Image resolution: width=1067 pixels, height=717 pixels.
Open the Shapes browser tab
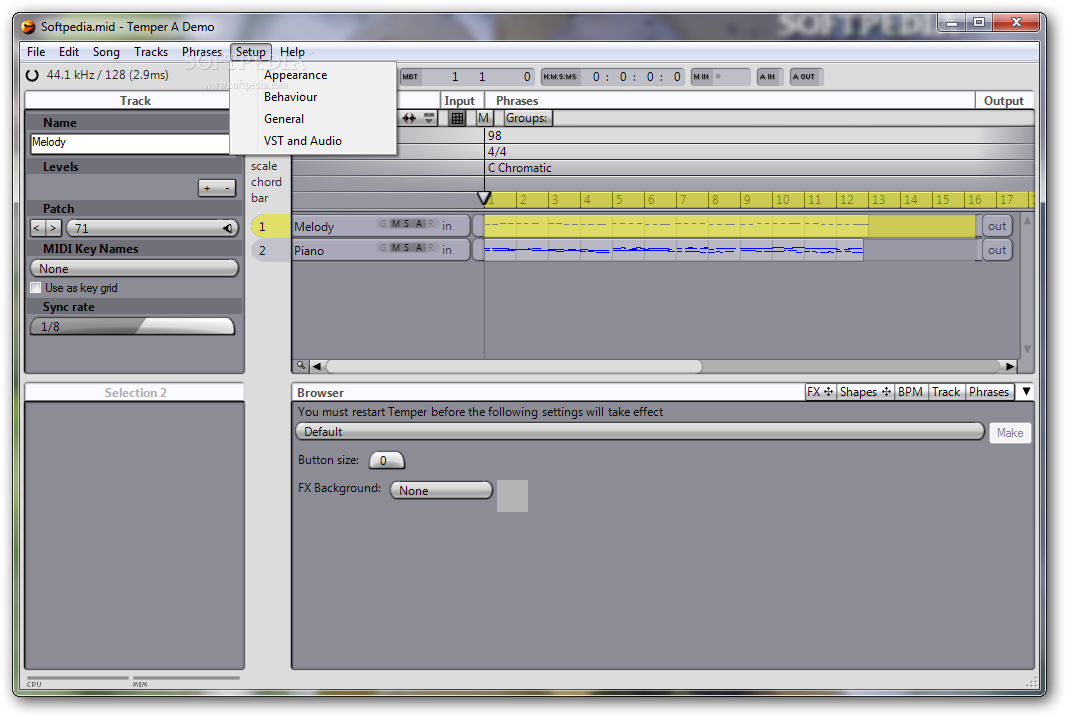coord(865,392)
